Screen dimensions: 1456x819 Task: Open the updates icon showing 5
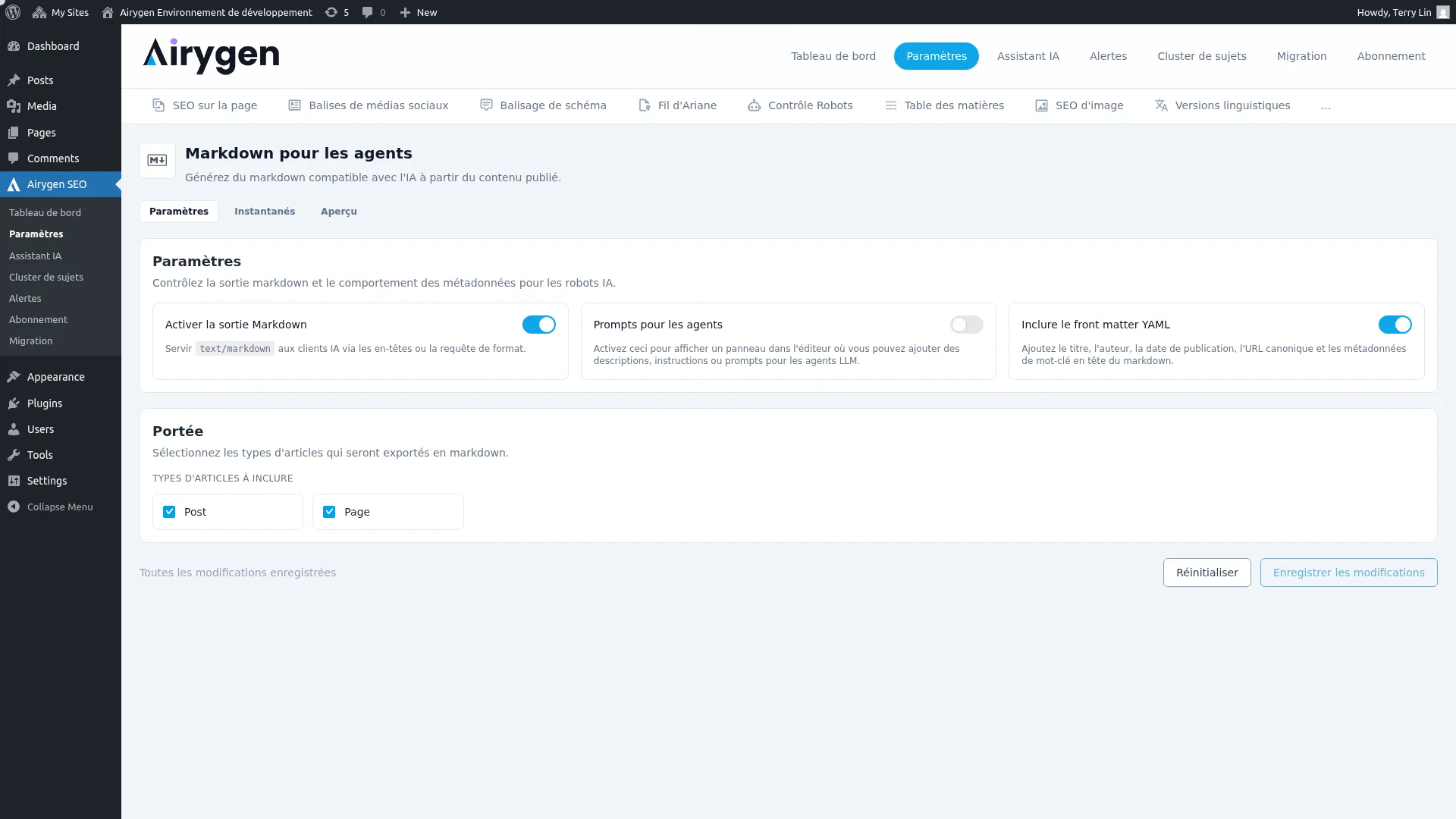337,12
